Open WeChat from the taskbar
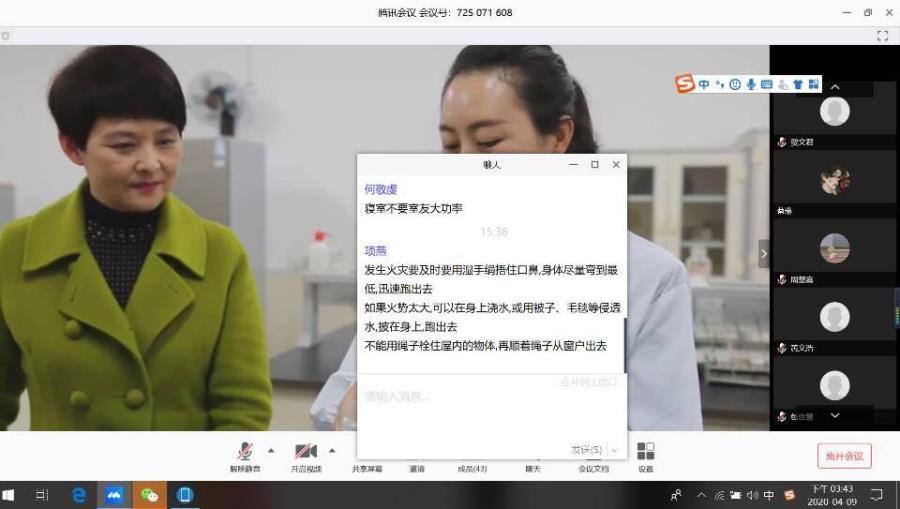The image size is (900, 509). tap(149, 495)
